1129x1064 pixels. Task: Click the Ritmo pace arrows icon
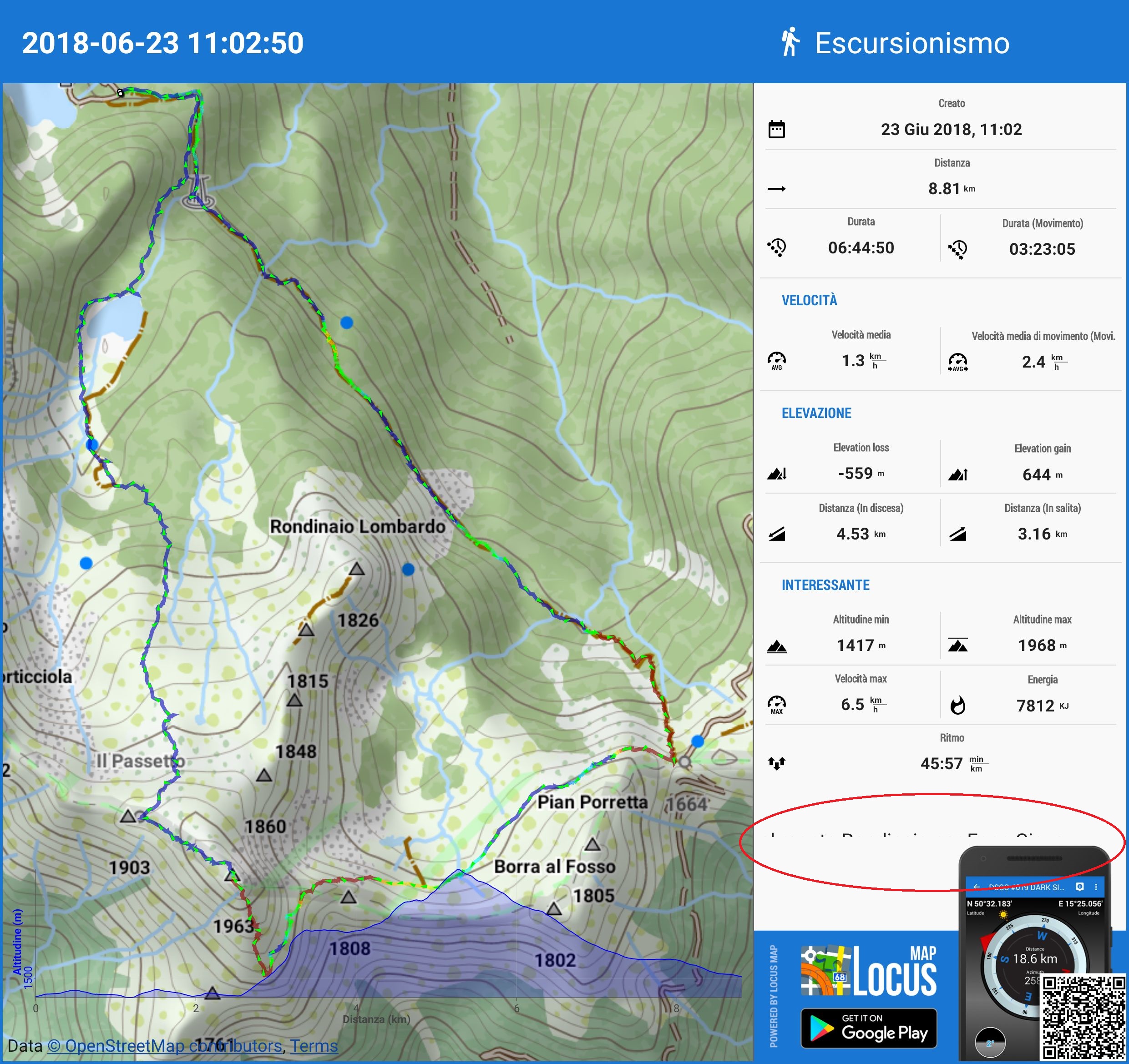click(776, 763)
